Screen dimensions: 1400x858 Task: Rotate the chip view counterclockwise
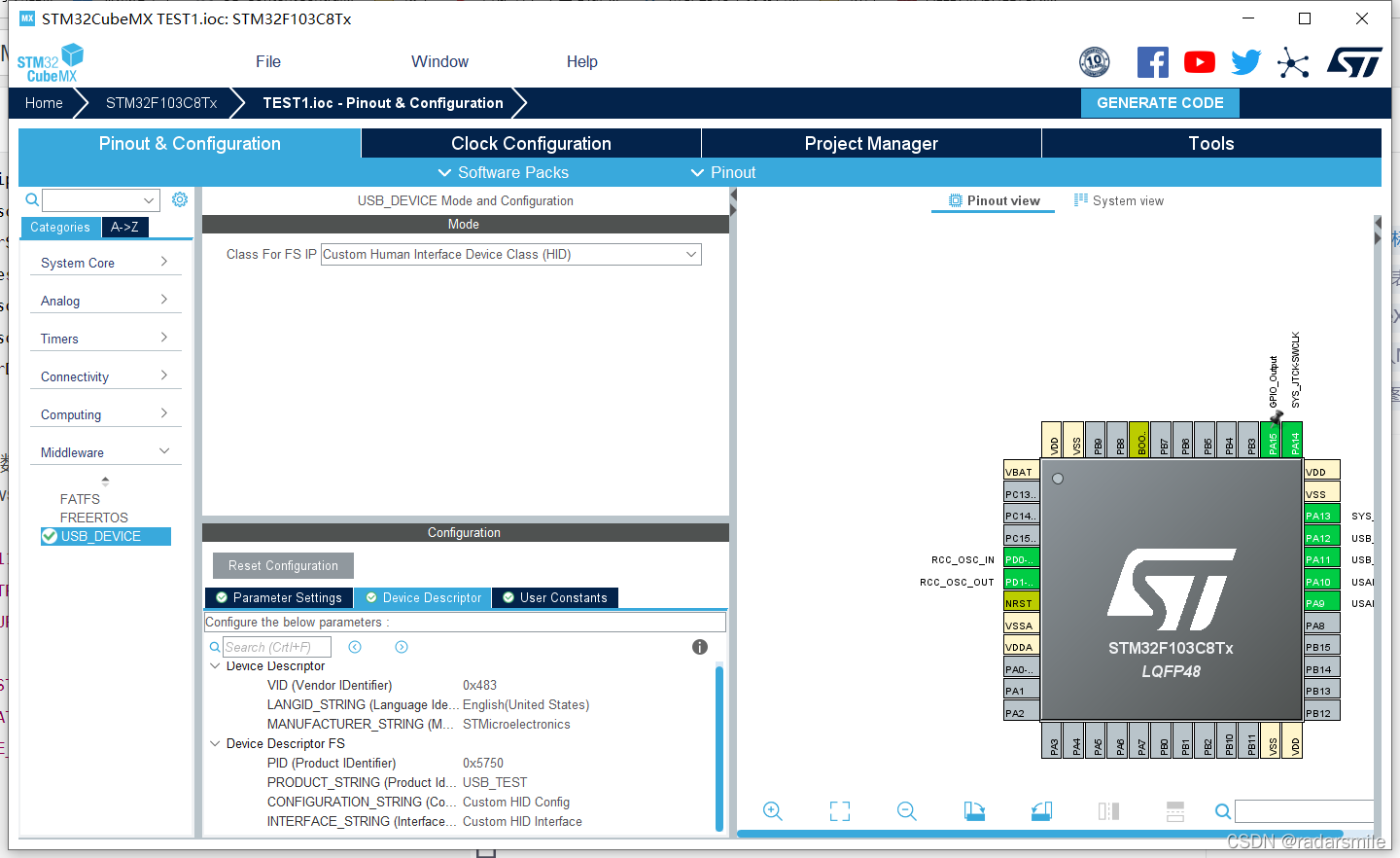(1041, 810)
